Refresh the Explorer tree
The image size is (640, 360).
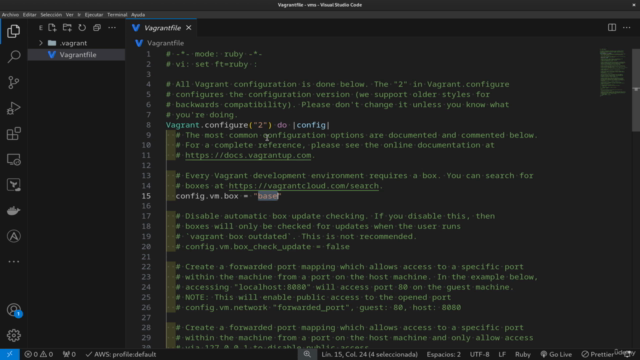(x=82, y=28)
